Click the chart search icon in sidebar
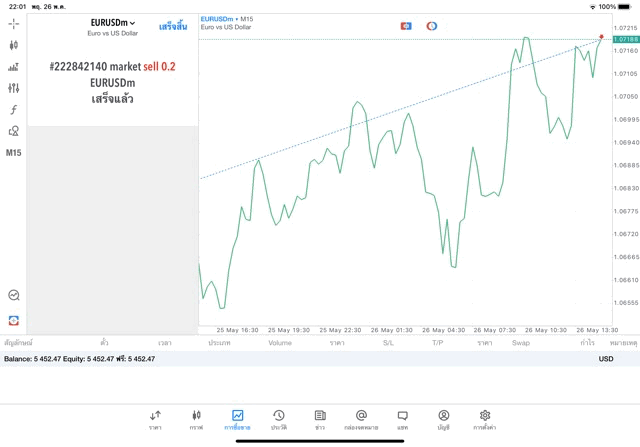Image resolution: width=640 pixels, height=447 pixels. 14,295
